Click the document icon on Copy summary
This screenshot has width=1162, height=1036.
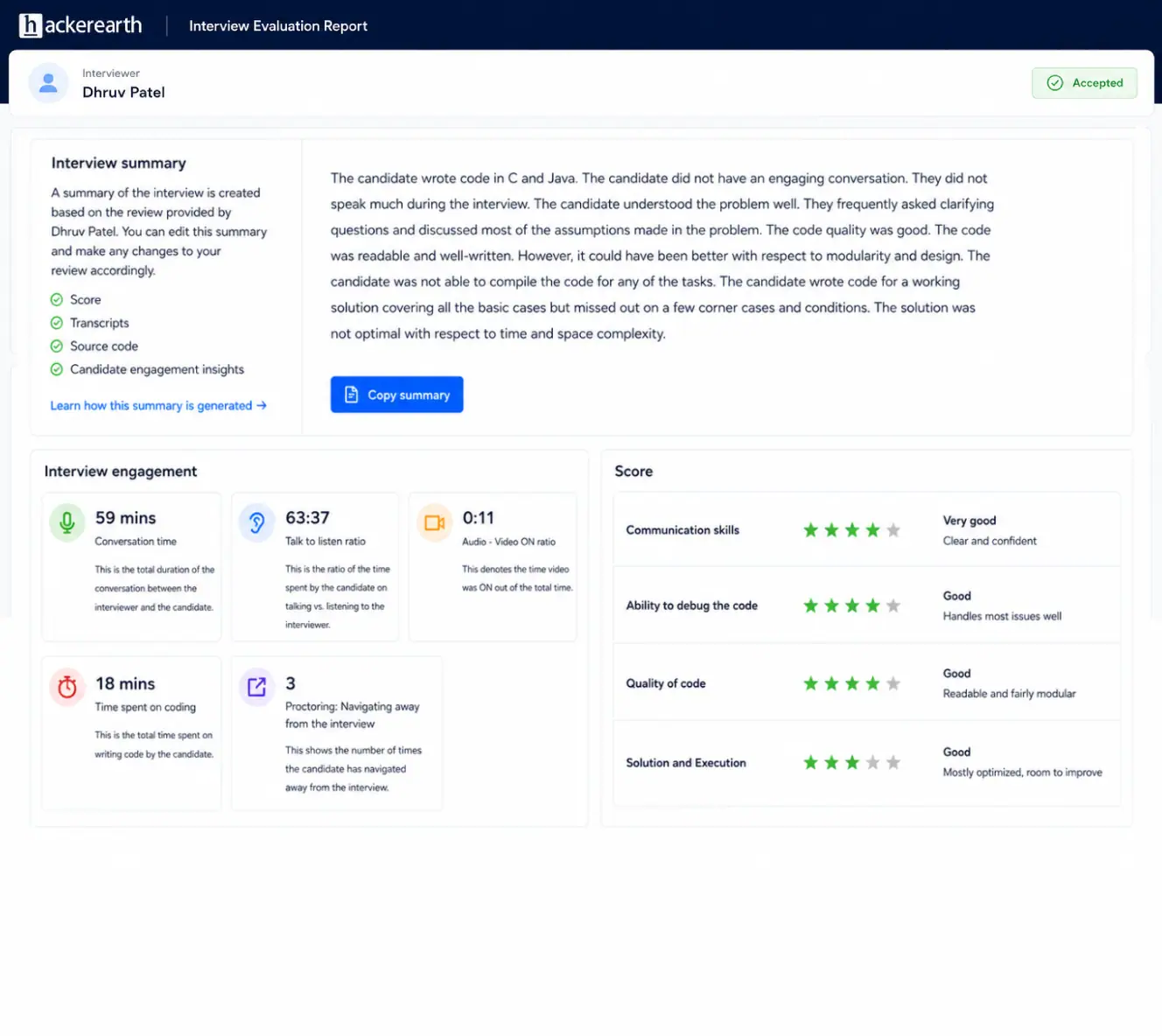[x=352, y=395]
